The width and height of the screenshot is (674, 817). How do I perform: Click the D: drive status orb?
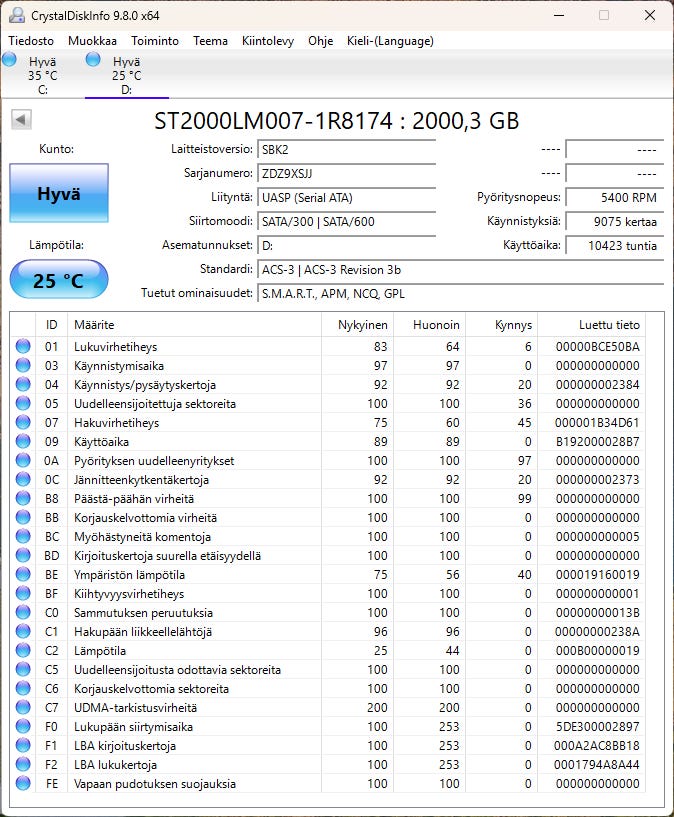point(94,60)
